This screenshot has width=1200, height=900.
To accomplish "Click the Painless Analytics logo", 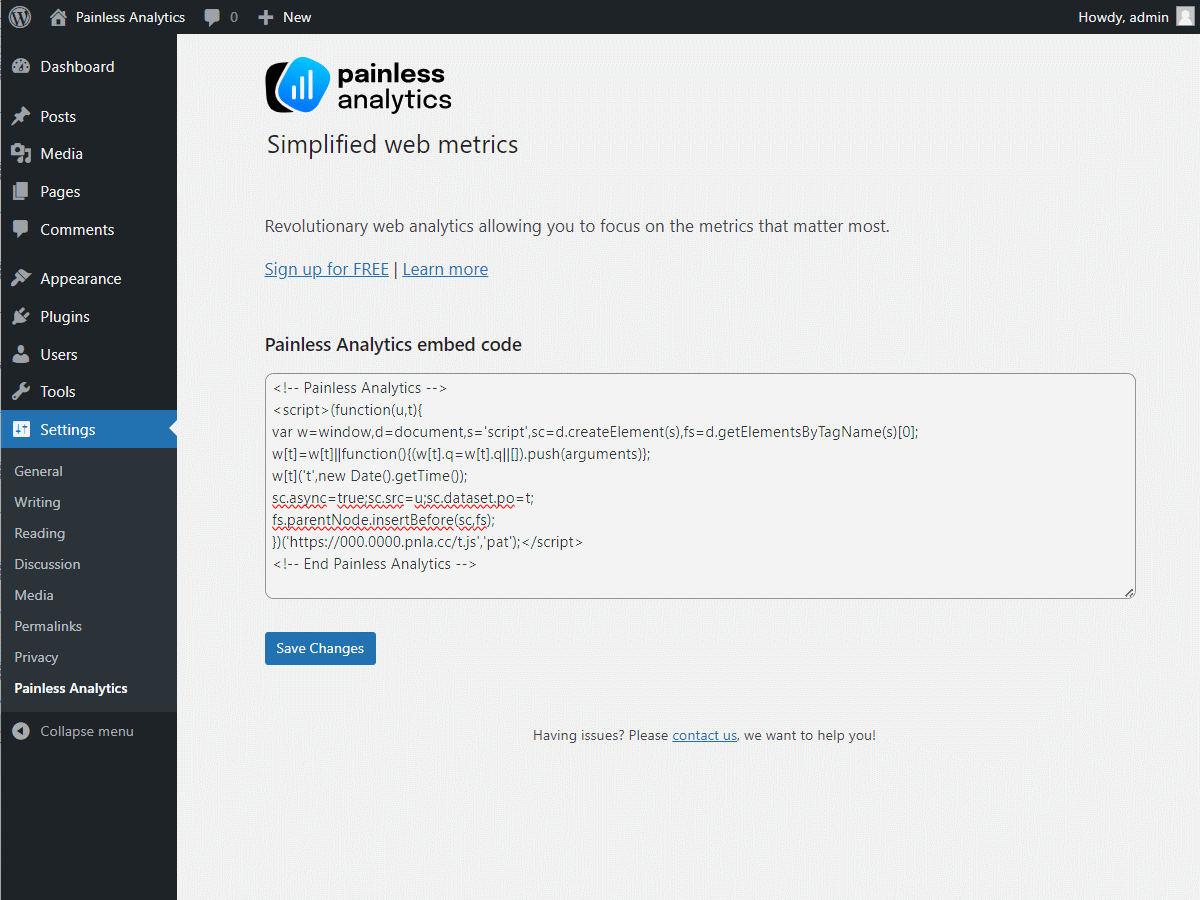I will coord(358,85).
